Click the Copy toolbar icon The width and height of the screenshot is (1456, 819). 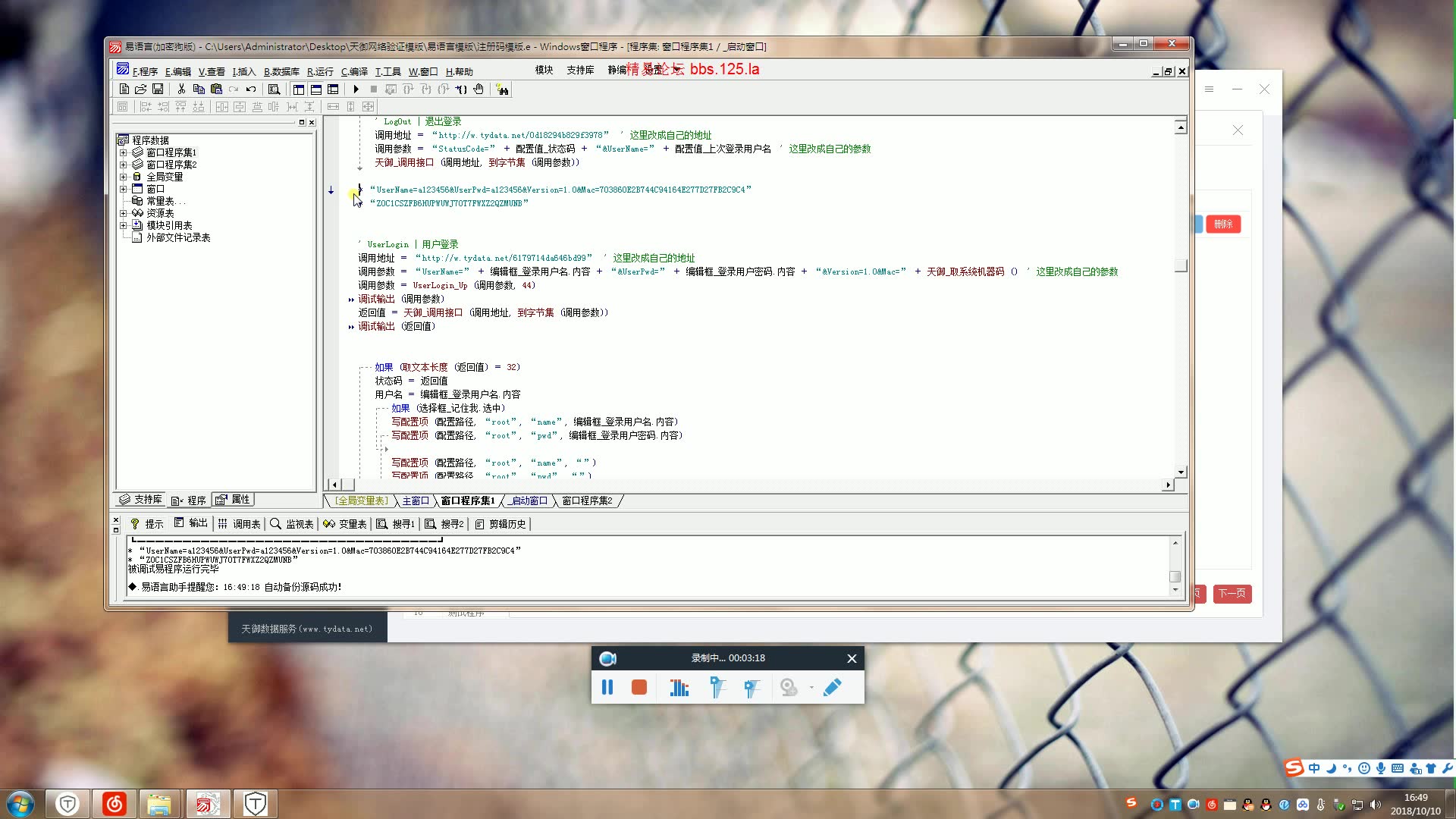[199, 89]
